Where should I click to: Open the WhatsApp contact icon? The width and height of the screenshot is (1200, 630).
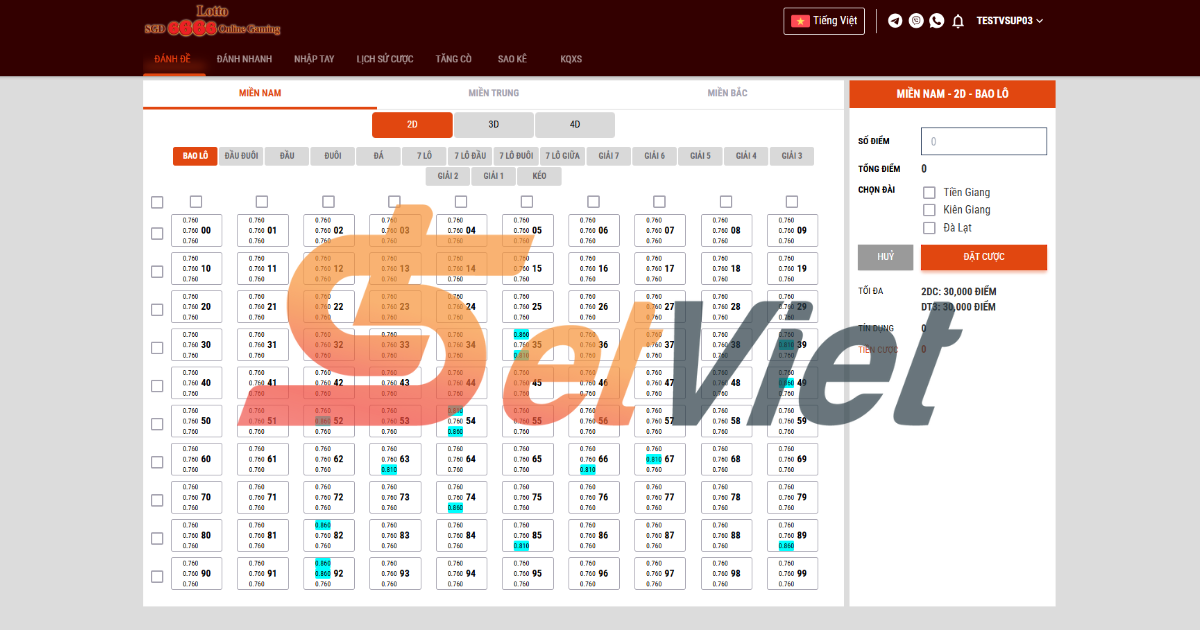pyautogui.click(x=937, y=21)
